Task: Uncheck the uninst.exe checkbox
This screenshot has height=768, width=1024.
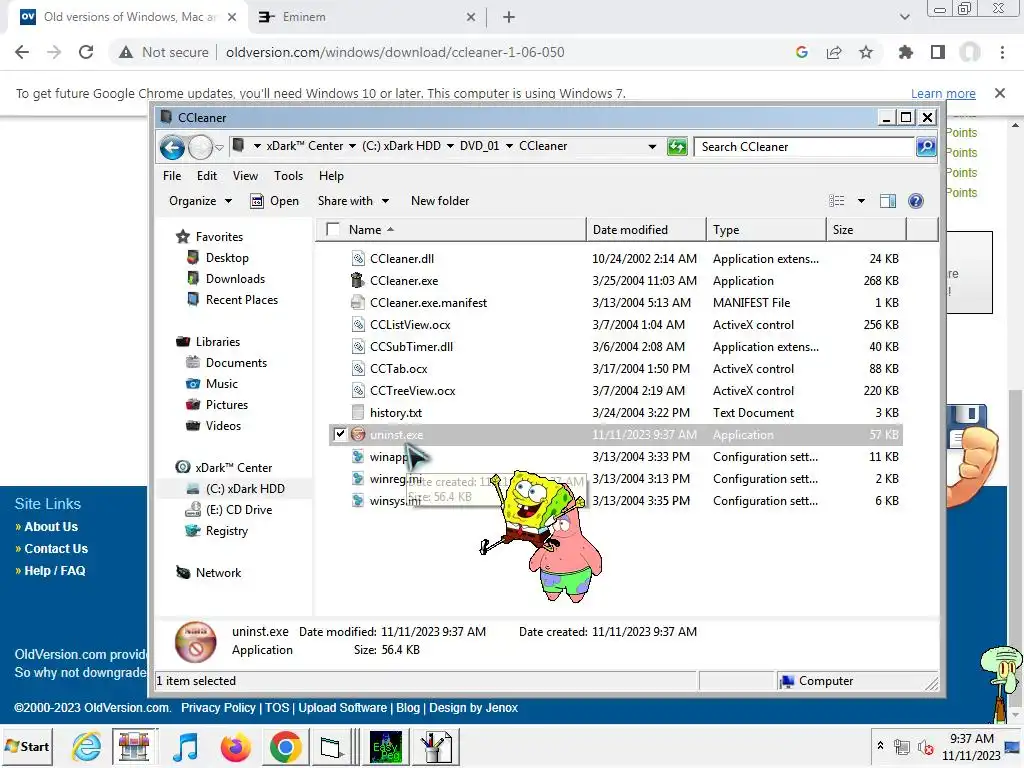Action: (x=340, y=434)
